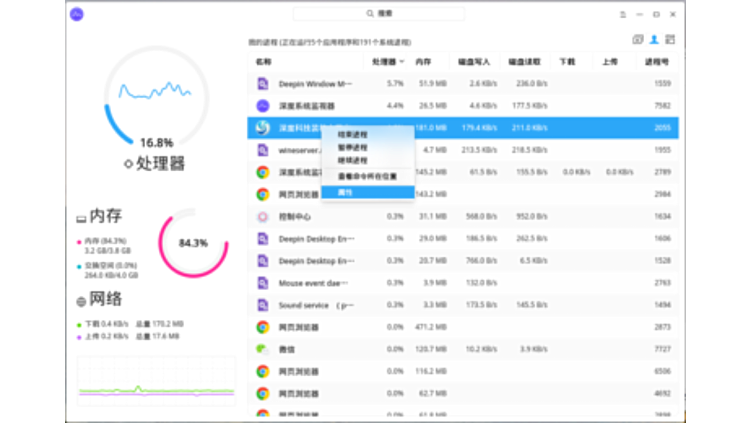The image size is (752, 423).
Task: Click the System Monitor app logo icon
Action: [77, 14]
